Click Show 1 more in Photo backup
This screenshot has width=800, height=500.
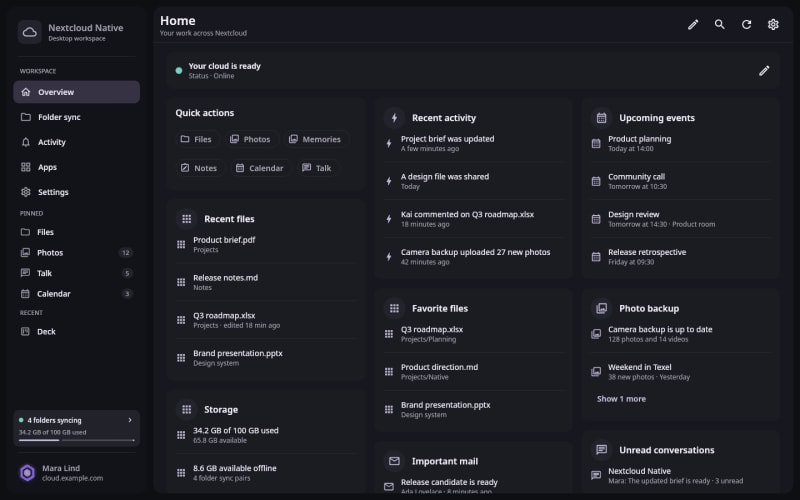[621, 399]
